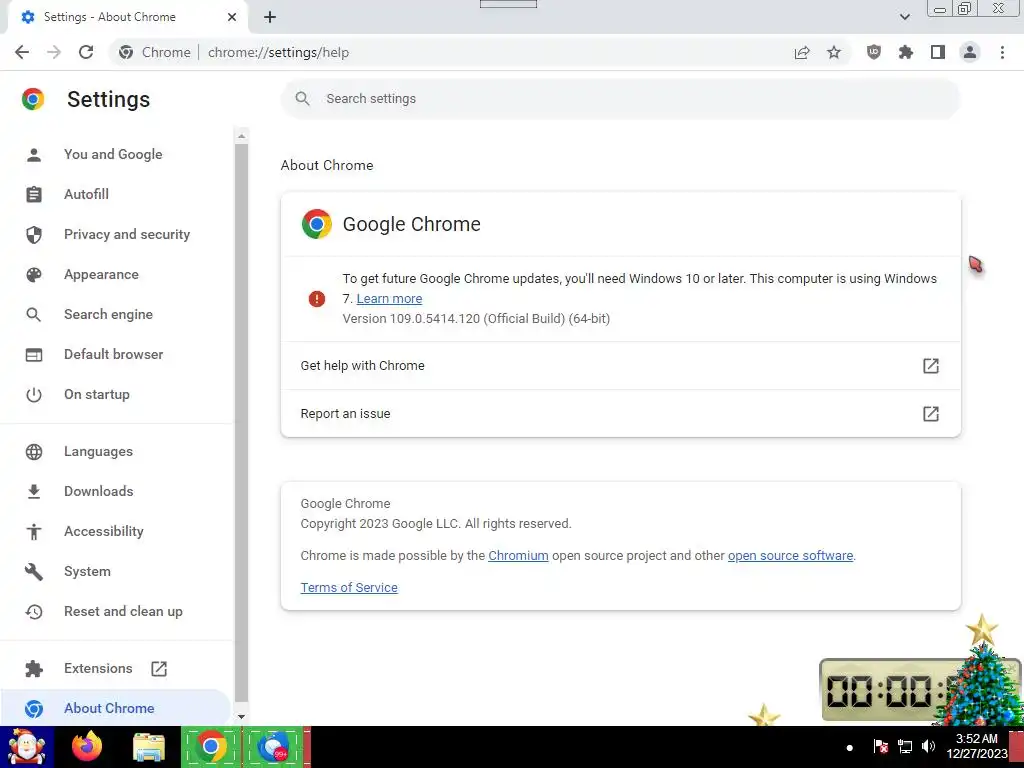Open Get help with Chrome
This screenshot has width=1024, height=768.
(x=620, y=366)
